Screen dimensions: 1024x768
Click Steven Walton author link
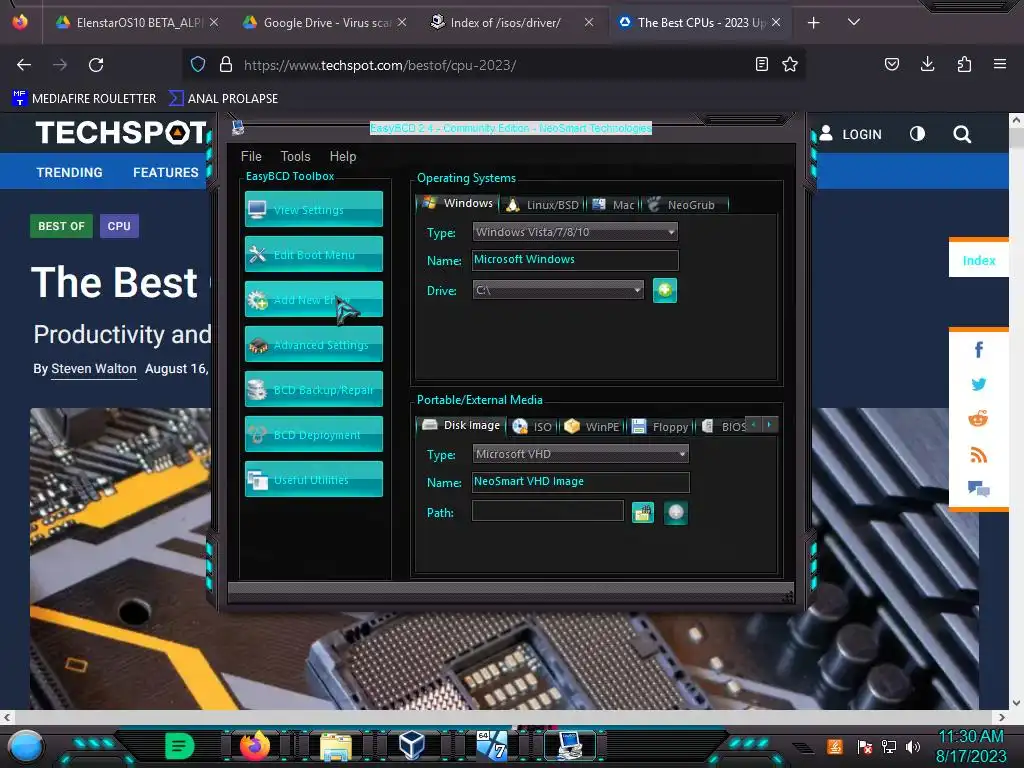click(x=93, y=368)
